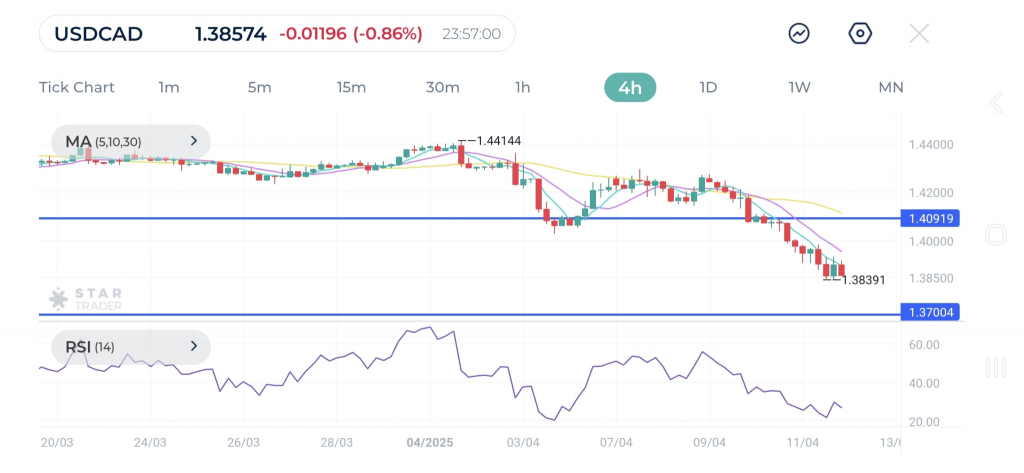1024x473 pixels.
Task: Switch to the Tick Chart timeframe
Action: 77,87
